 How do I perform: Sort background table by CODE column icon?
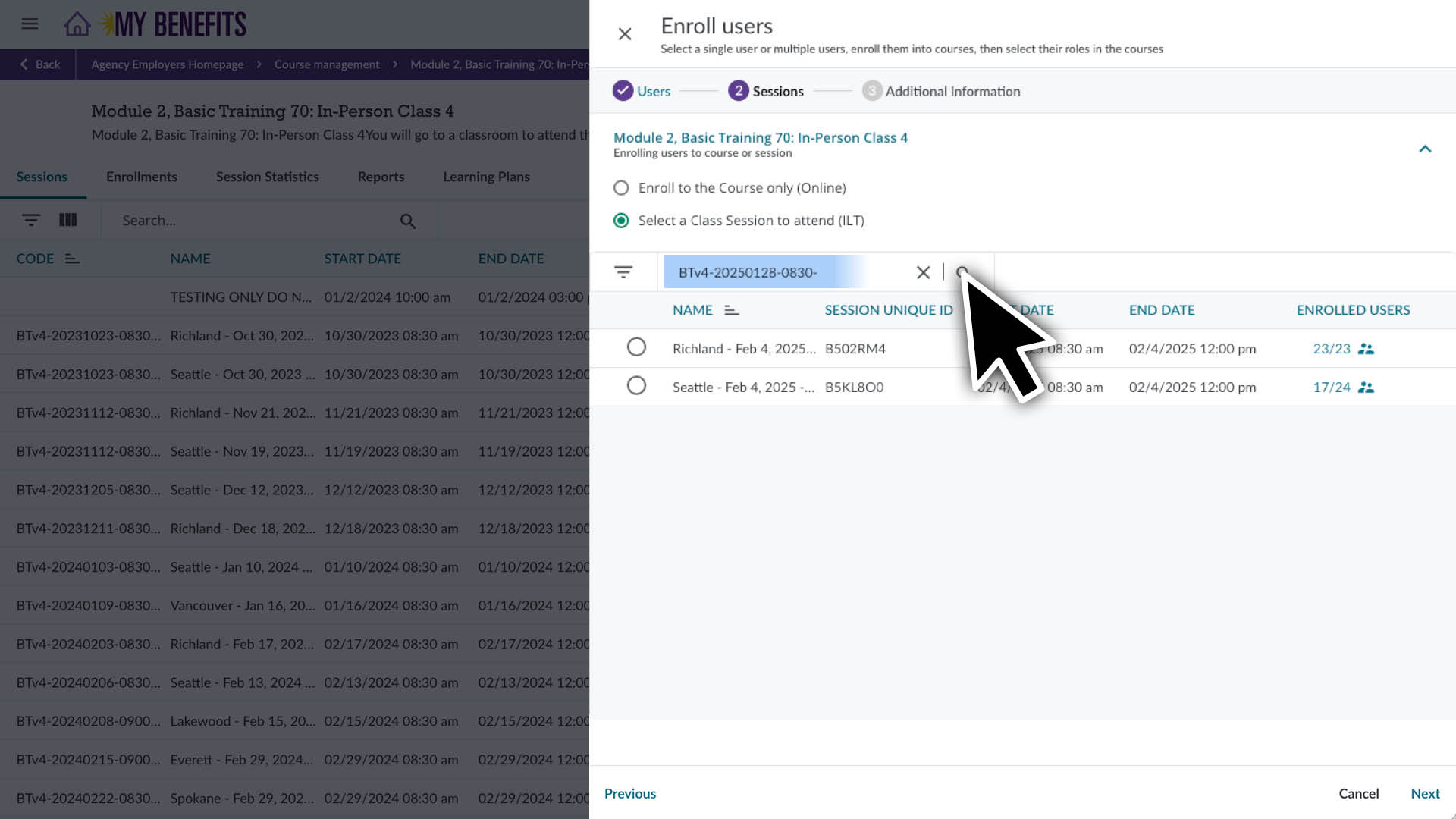[72, 259]
